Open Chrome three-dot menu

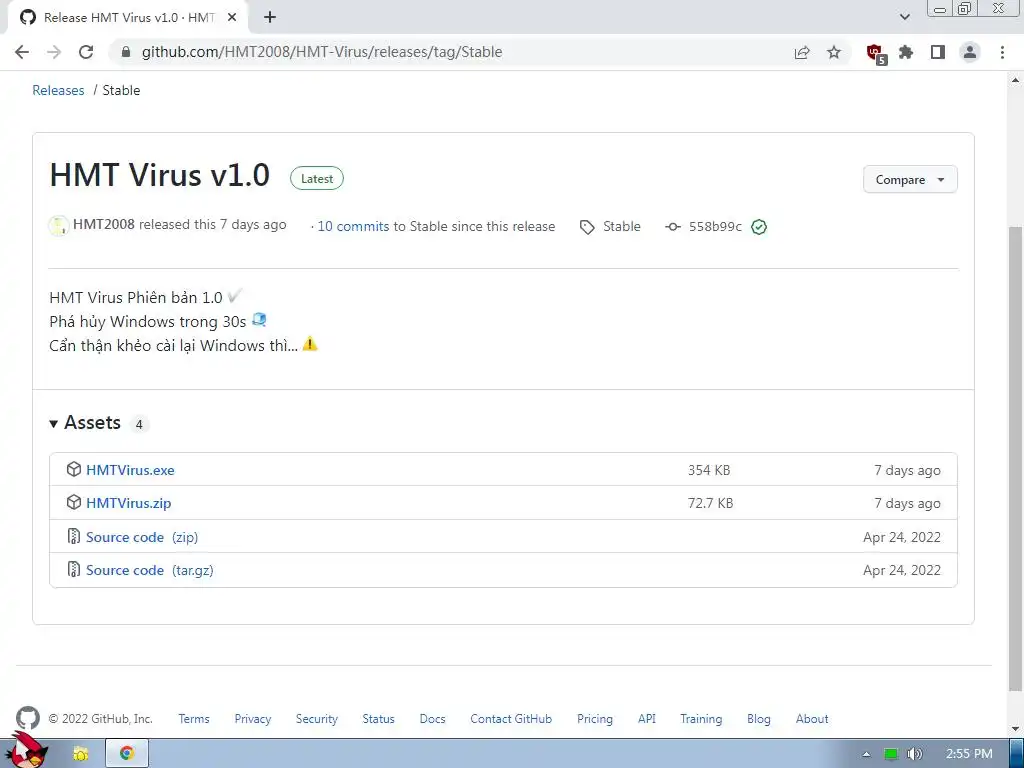1002,52
